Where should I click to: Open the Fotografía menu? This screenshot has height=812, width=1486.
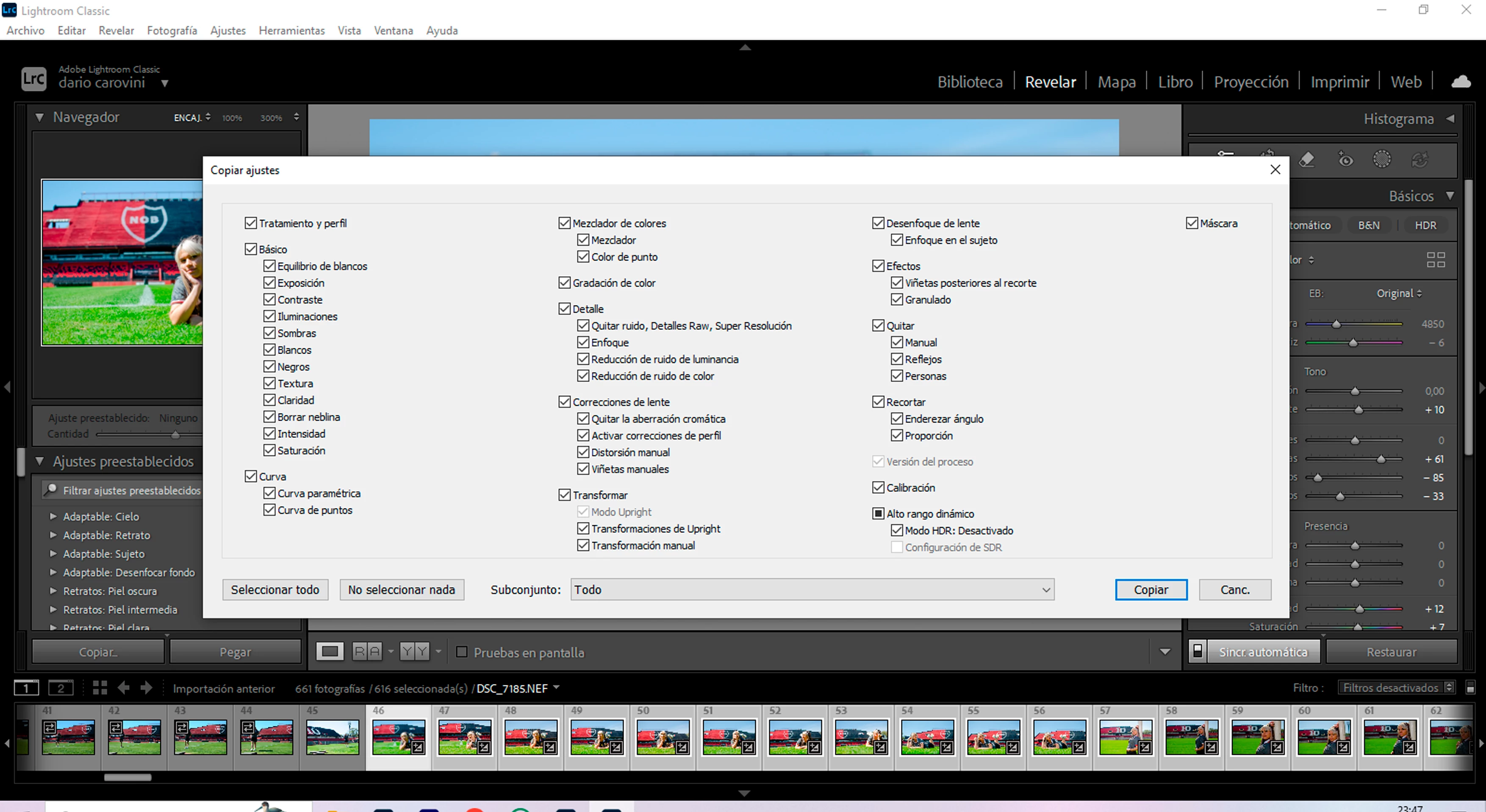172,30
